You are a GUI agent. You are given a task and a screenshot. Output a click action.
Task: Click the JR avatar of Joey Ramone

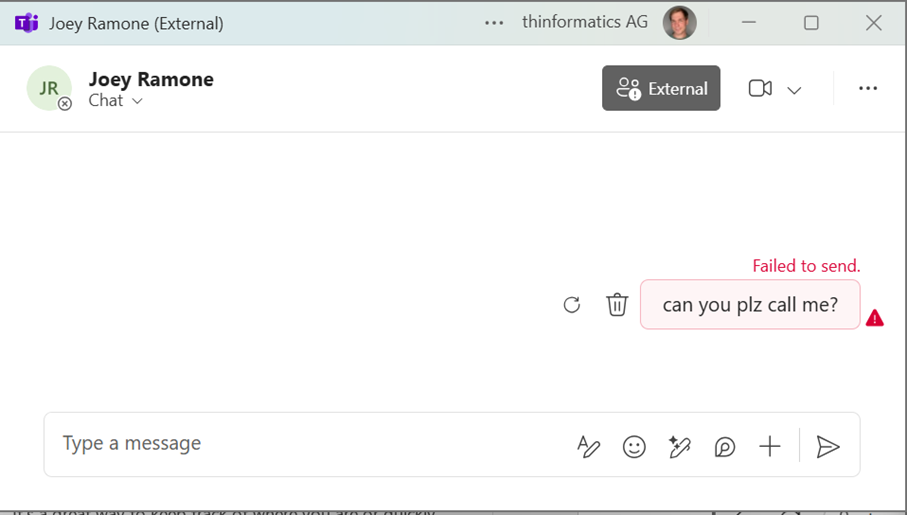click(49, 88)
